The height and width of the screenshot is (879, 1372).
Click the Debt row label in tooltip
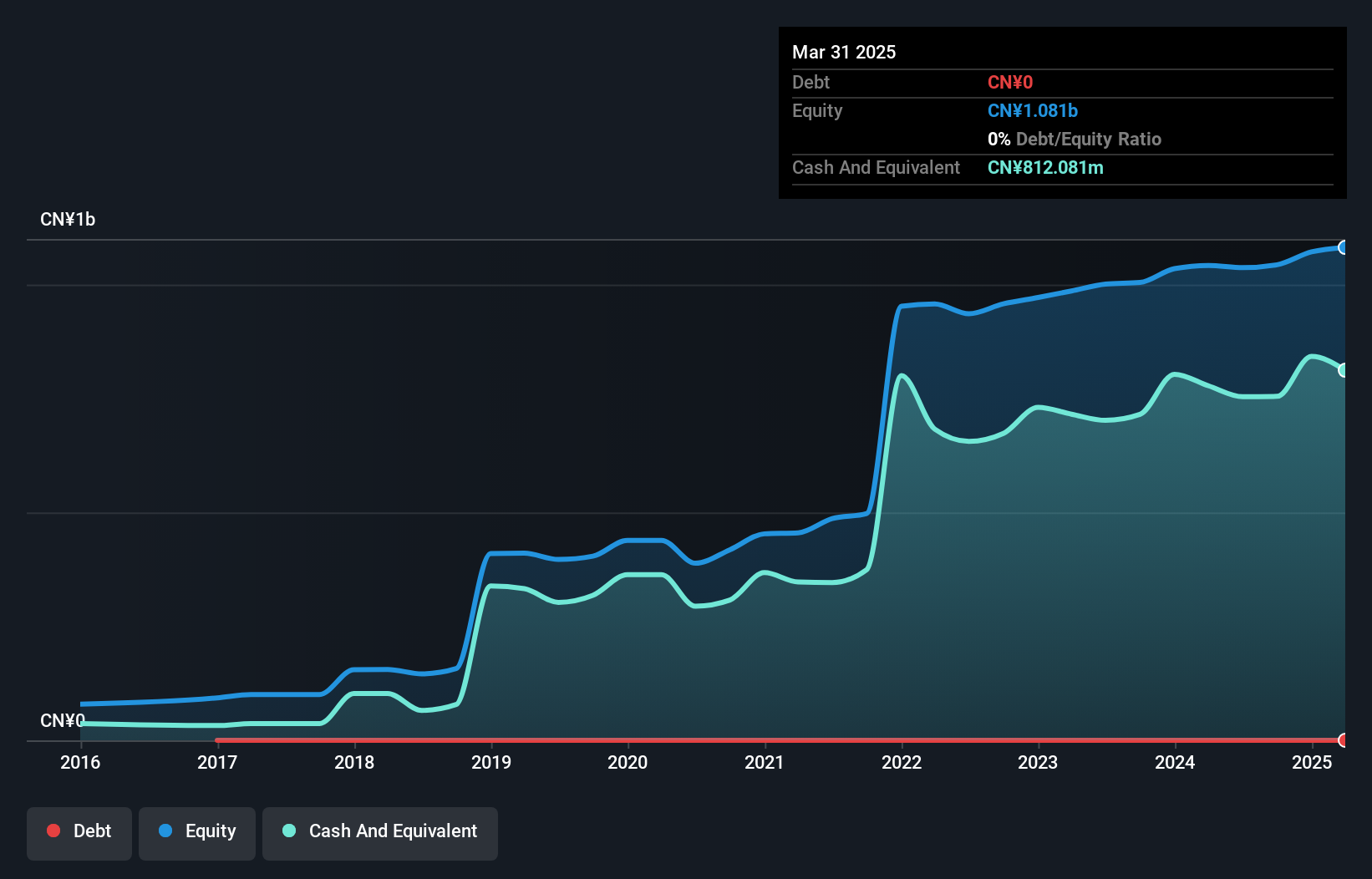(810, 82)
